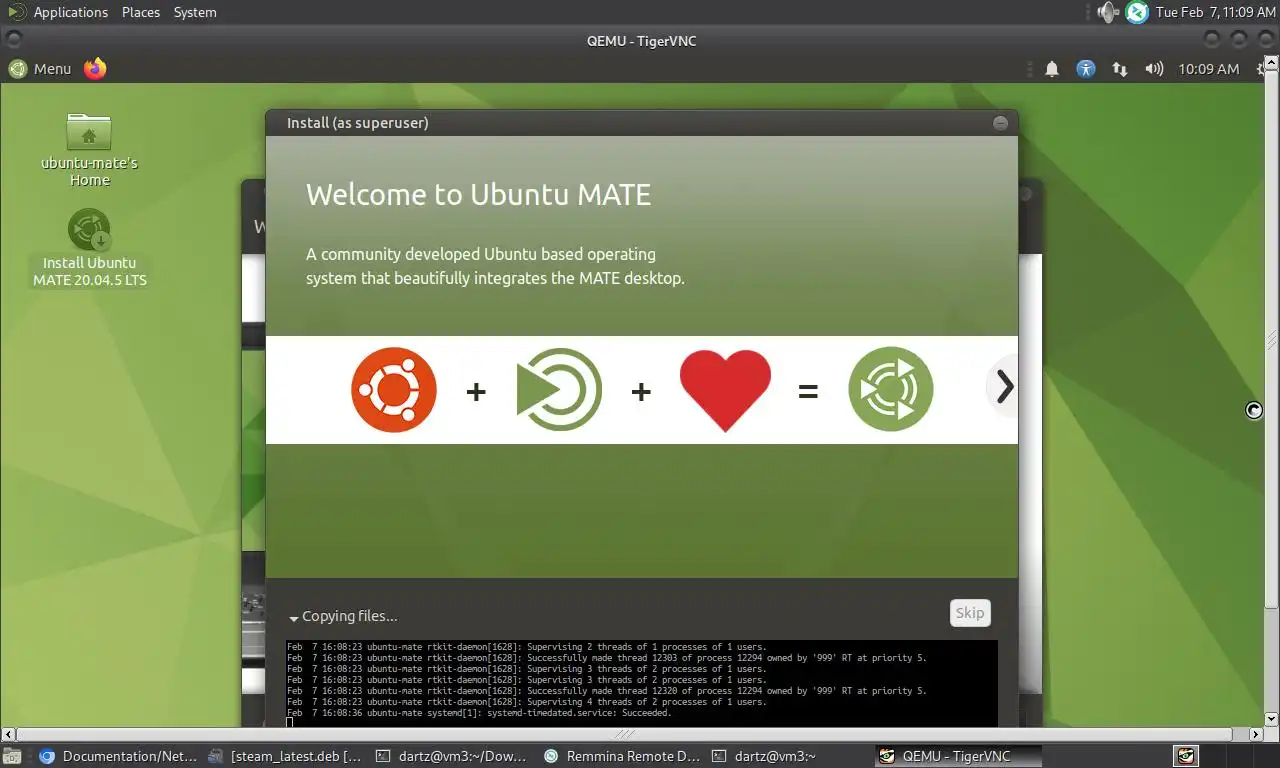Click the workspace switcher icon in taskbar
Image resolution: width=1280 pixels, height=768 pixels.
1186,756
